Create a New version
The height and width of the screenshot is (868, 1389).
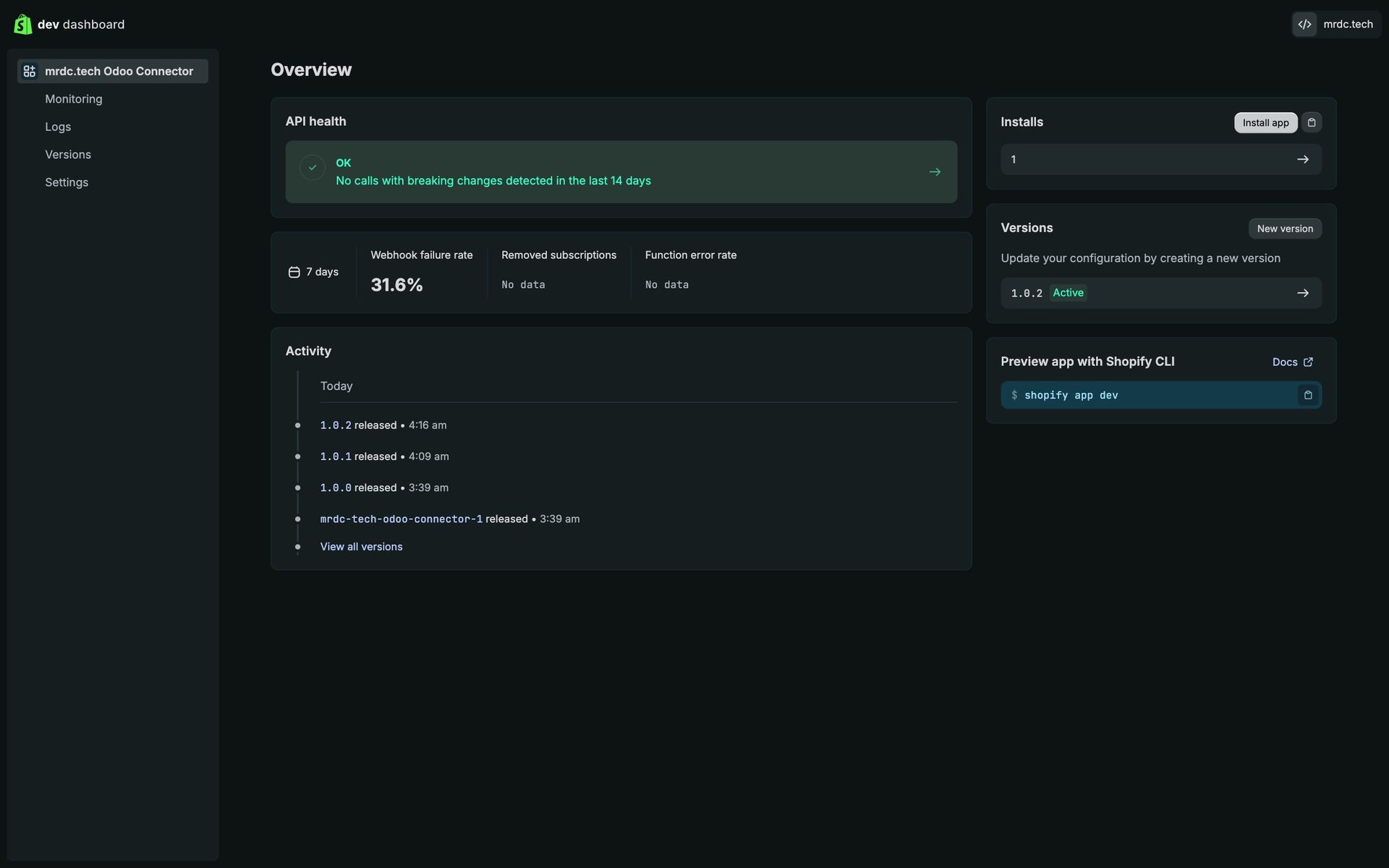[x=1285, y=229]
